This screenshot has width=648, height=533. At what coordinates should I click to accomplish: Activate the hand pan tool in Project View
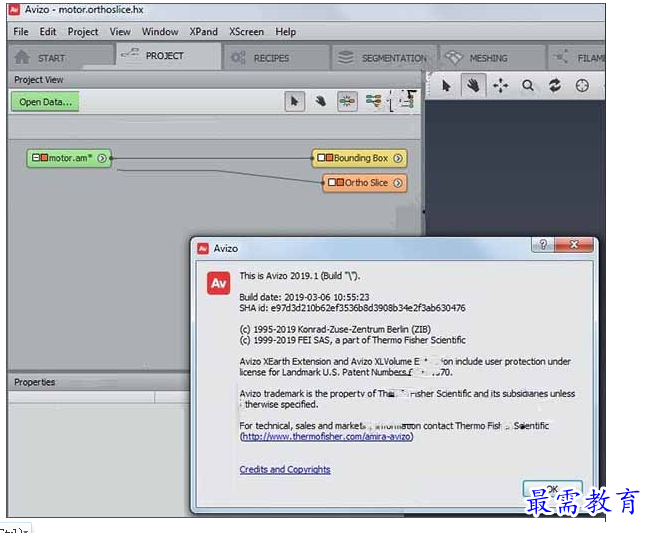(x=321, y=101)
